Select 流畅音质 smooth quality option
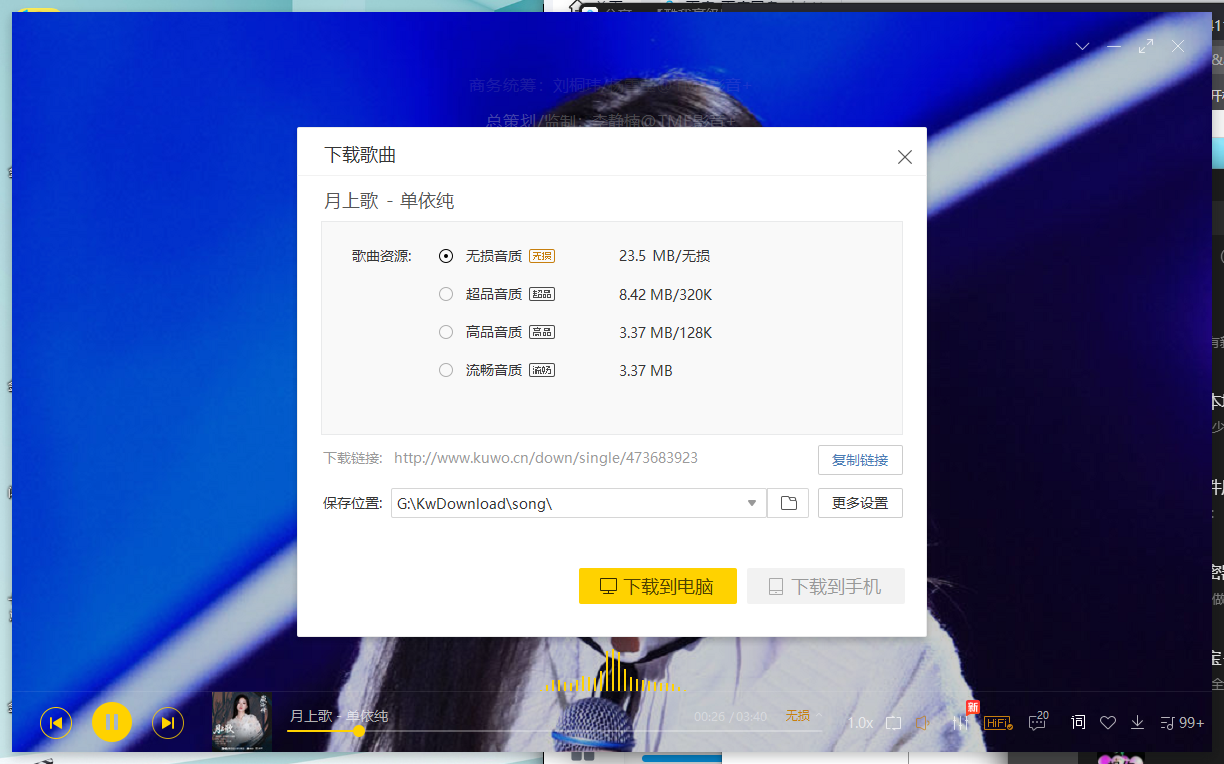 tap(446, 370)
